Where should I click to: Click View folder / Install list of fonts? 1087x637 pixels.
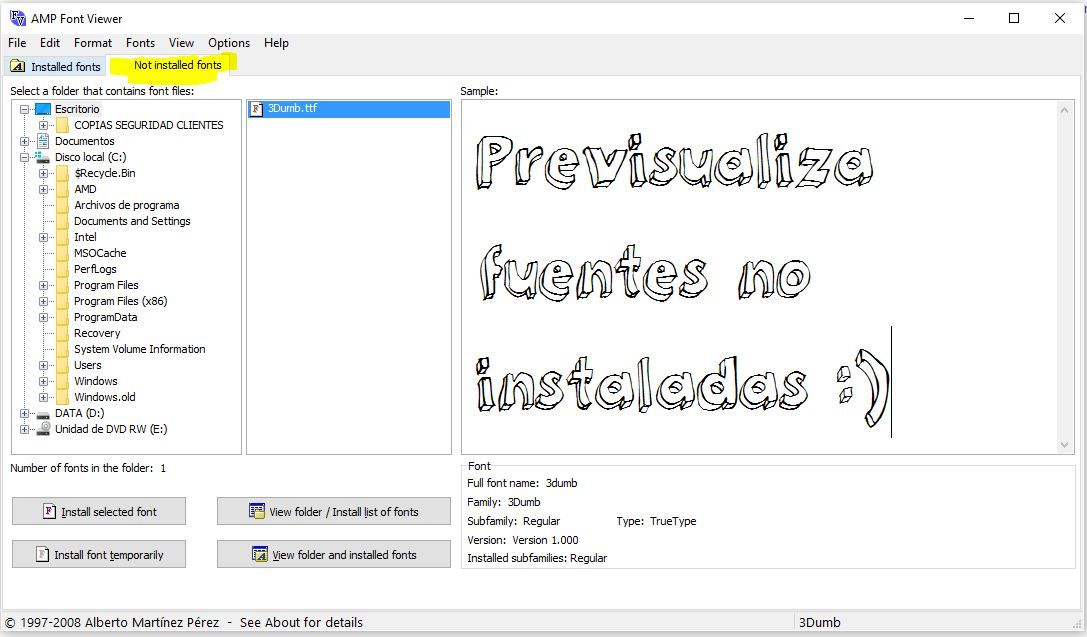pos(333,511)
